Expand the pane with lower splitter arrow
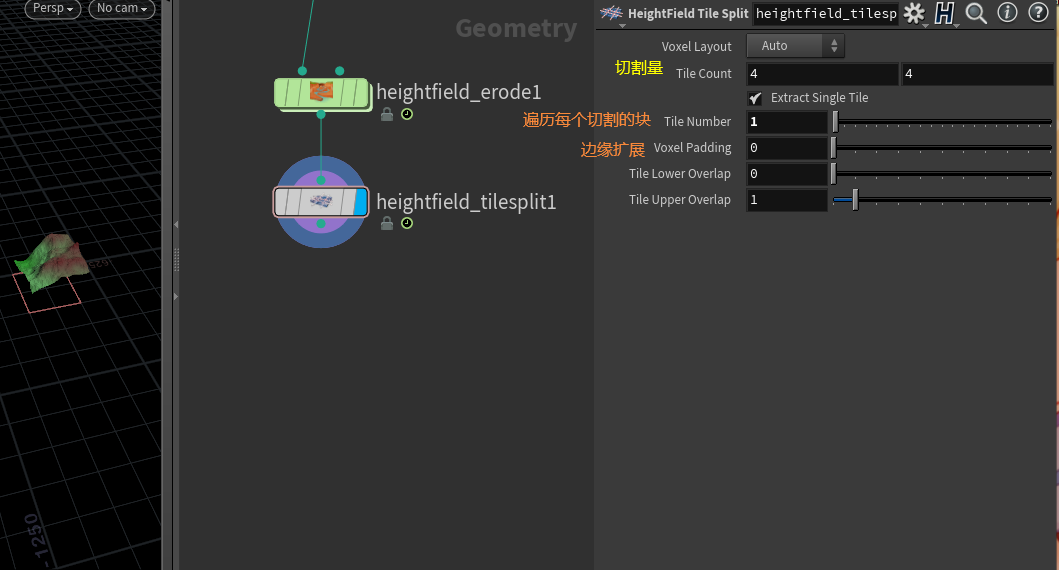The width and height of the screenshot is (1059, 570). pyautogui.click(x=176, y=296)
